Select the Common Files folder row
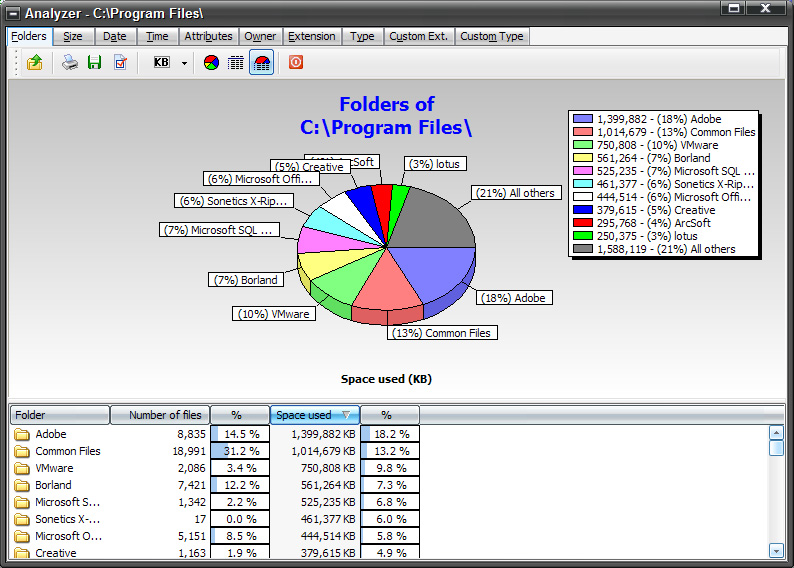This screenshot has width=794, height=568. click(68, 451)
